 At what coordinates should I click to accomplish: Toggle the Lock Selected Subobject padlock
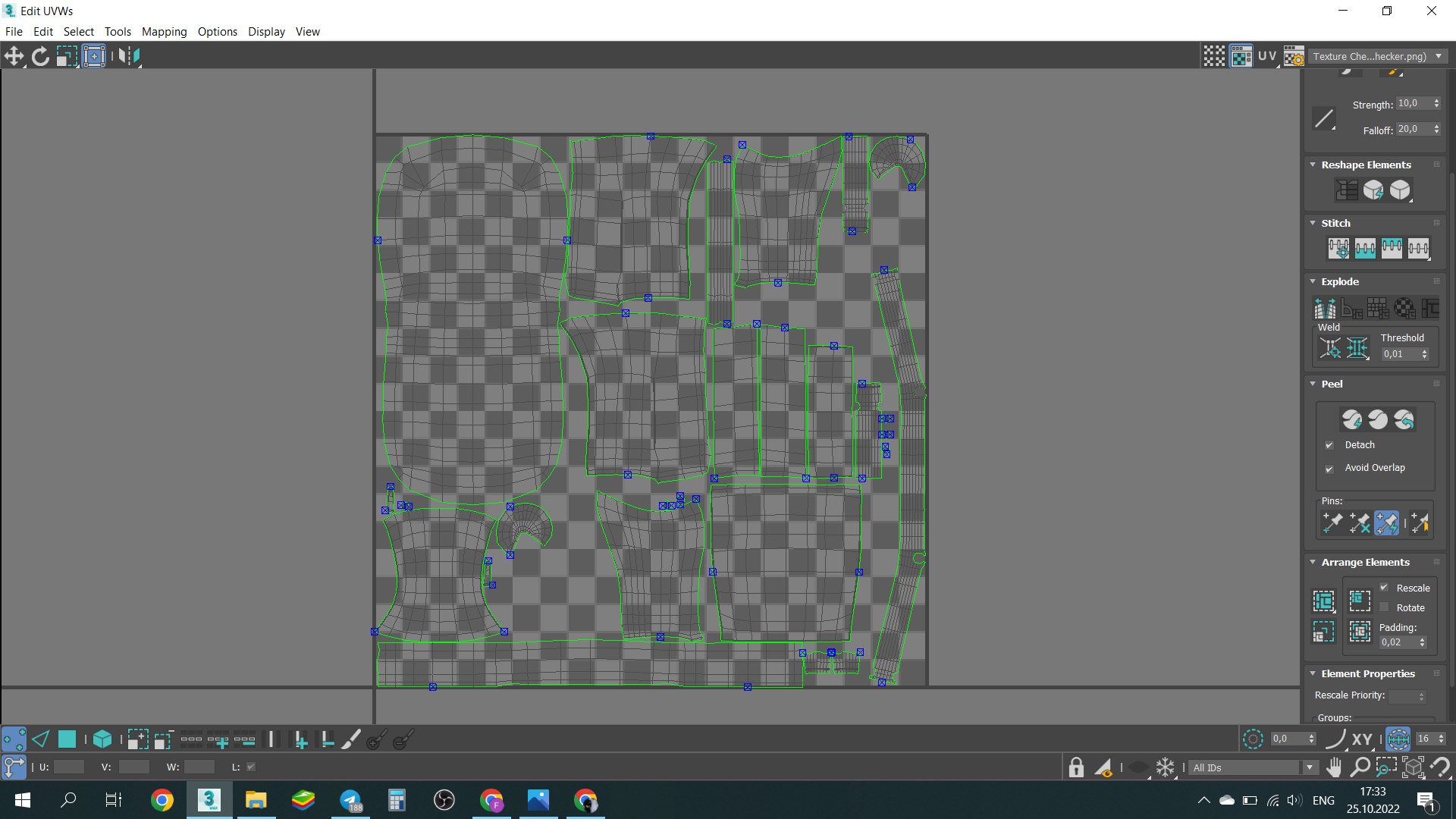click(1076, 767)
